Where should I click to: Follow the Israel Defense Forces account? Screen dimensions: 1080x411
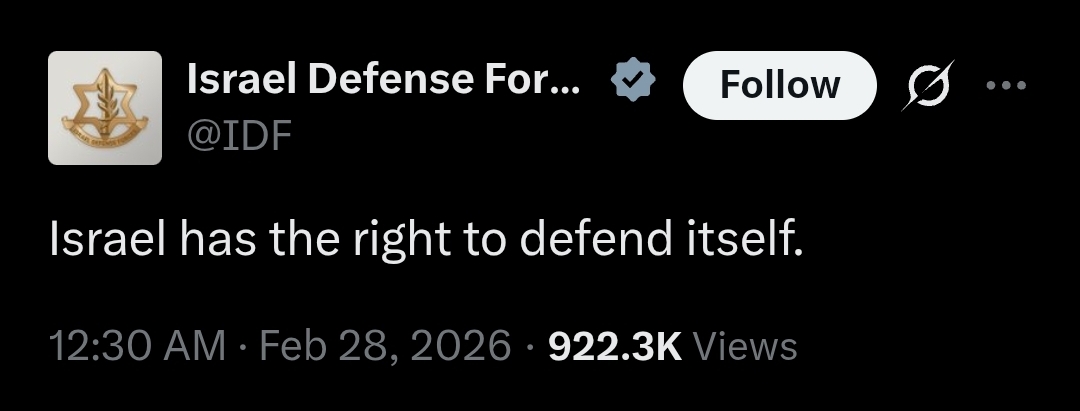[780, 85]
